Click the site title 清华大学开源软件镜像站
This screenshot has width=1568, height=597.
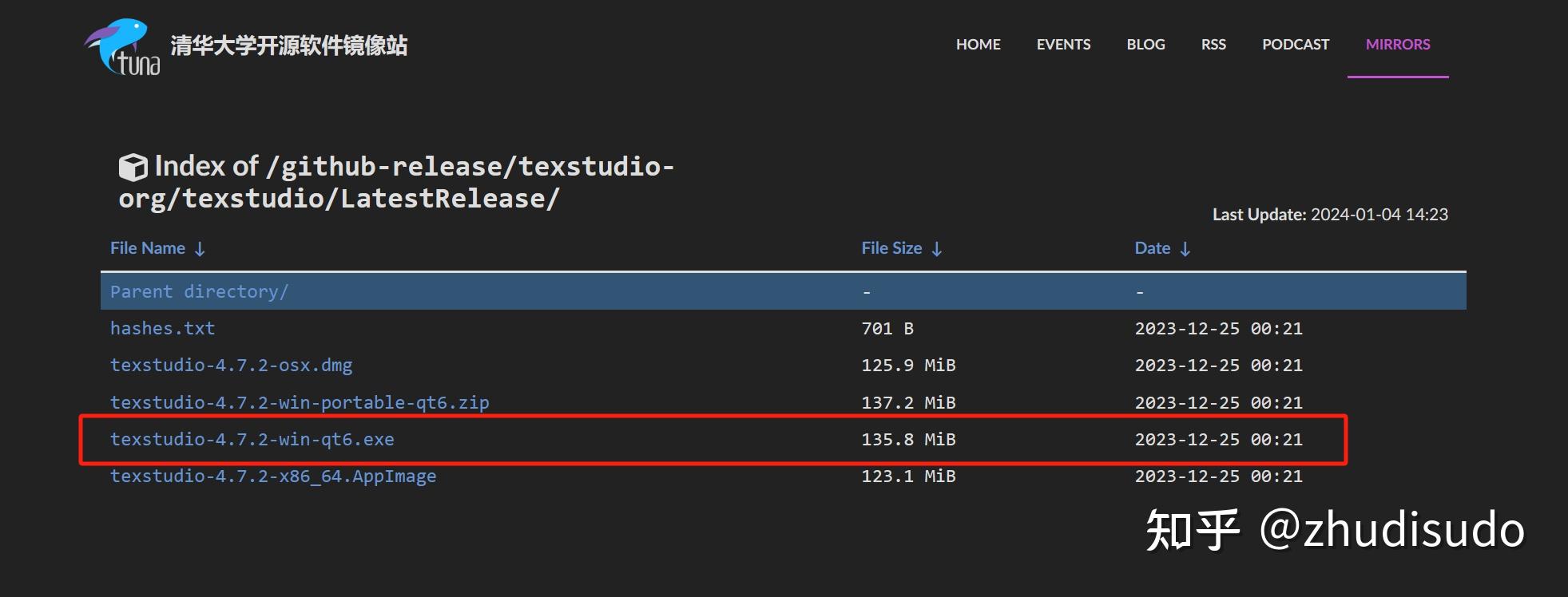coord(288,45)
